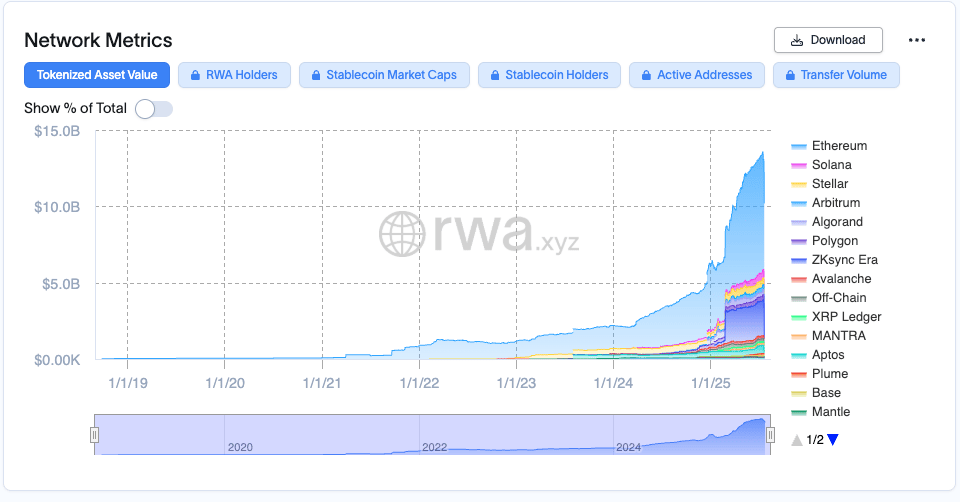Switch to the RWA Holders tab
This screenshot has height=502, width=960.
234,75
